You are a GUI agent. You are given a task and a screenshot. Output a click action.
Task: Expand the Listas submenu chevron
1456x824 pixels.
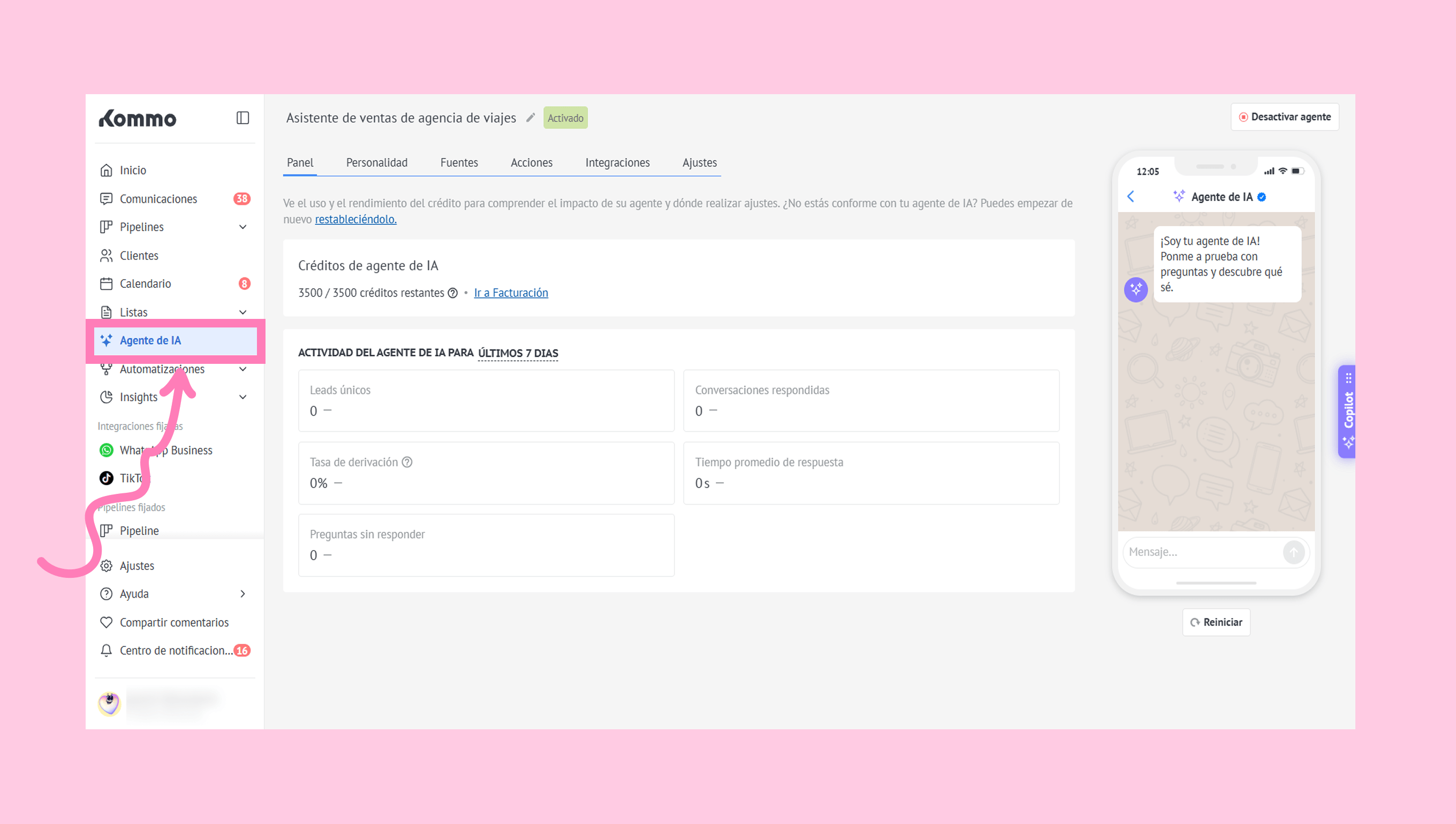click(x=243, y=312)
